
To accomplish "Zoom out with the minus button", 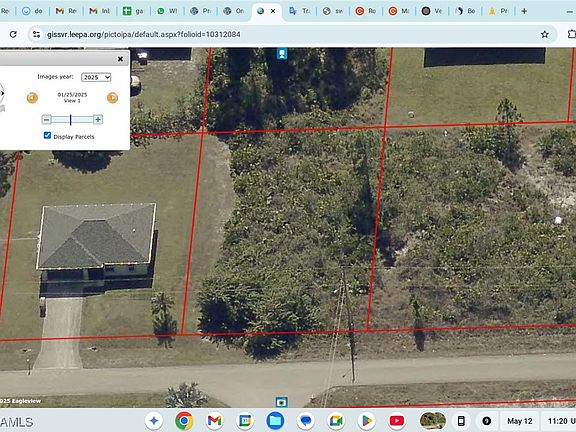I will (x=46, y=119).
